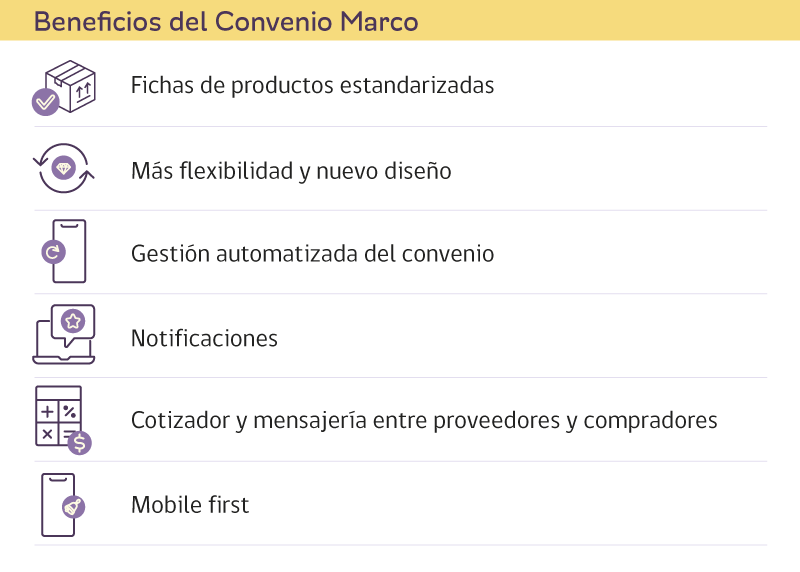Click the phone with paint bucket icon
Image resolution: width=800 pixels, height=572 pixels.
click(63, 505)
